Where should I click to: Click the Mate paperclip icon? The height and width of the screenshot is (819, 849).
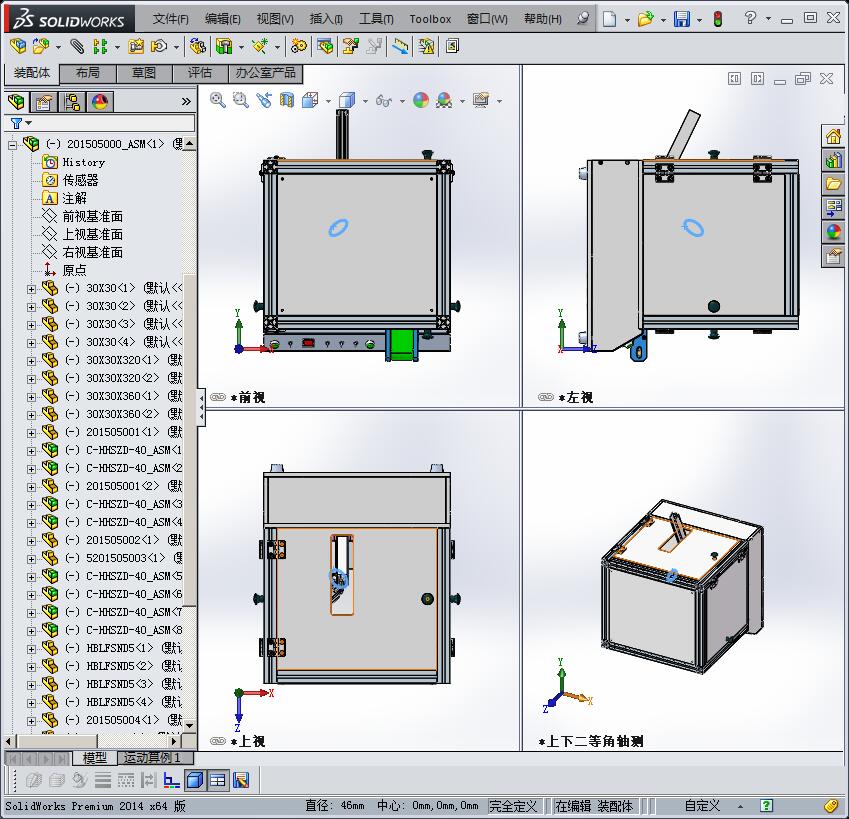[x=77, y=47]
